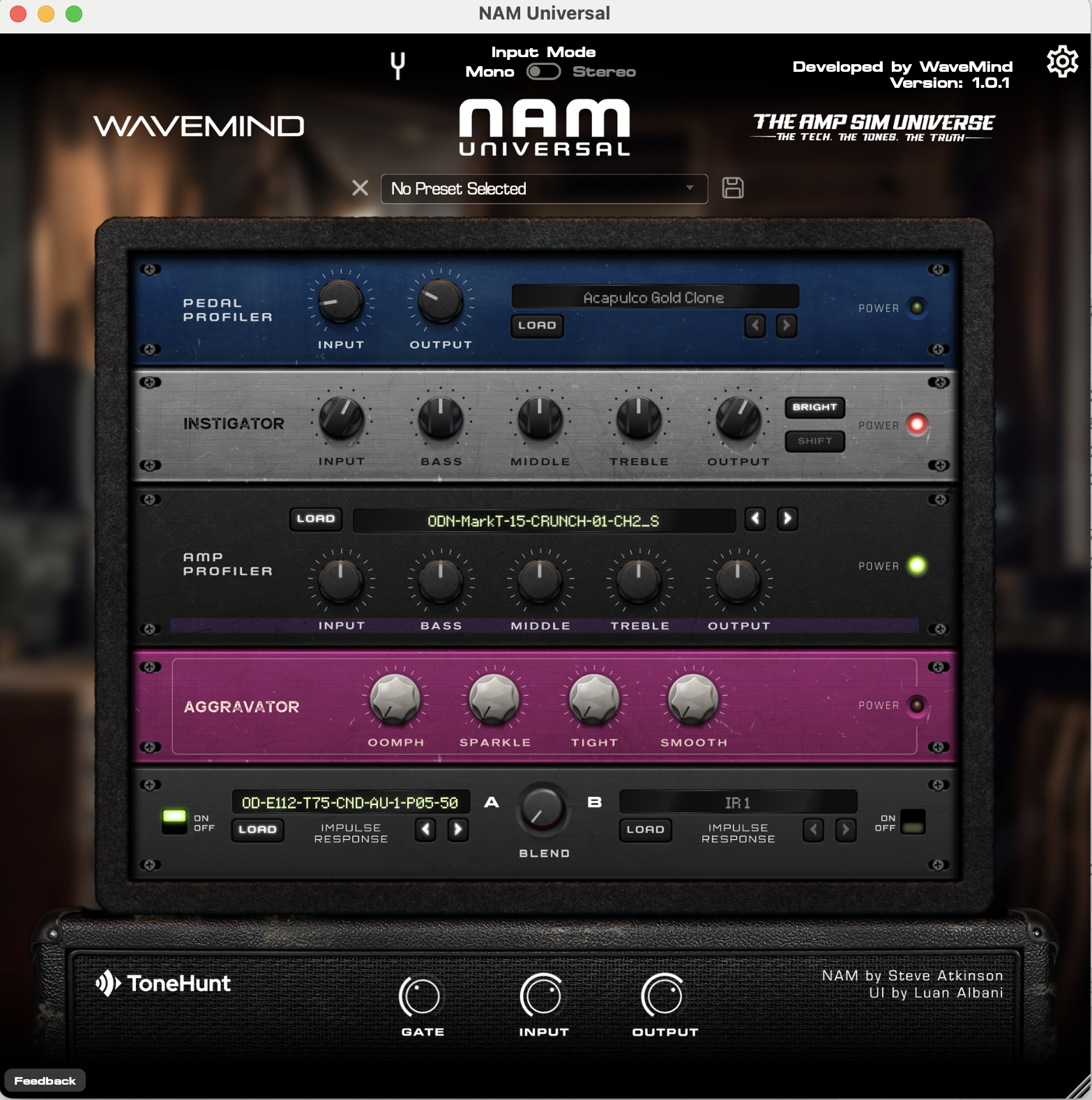The width and height of the screenshot is (1092, 1100).
Task: Click Amp Profiler MIDDLE knob
Action: pyautogui.click(x=539, y=581)
